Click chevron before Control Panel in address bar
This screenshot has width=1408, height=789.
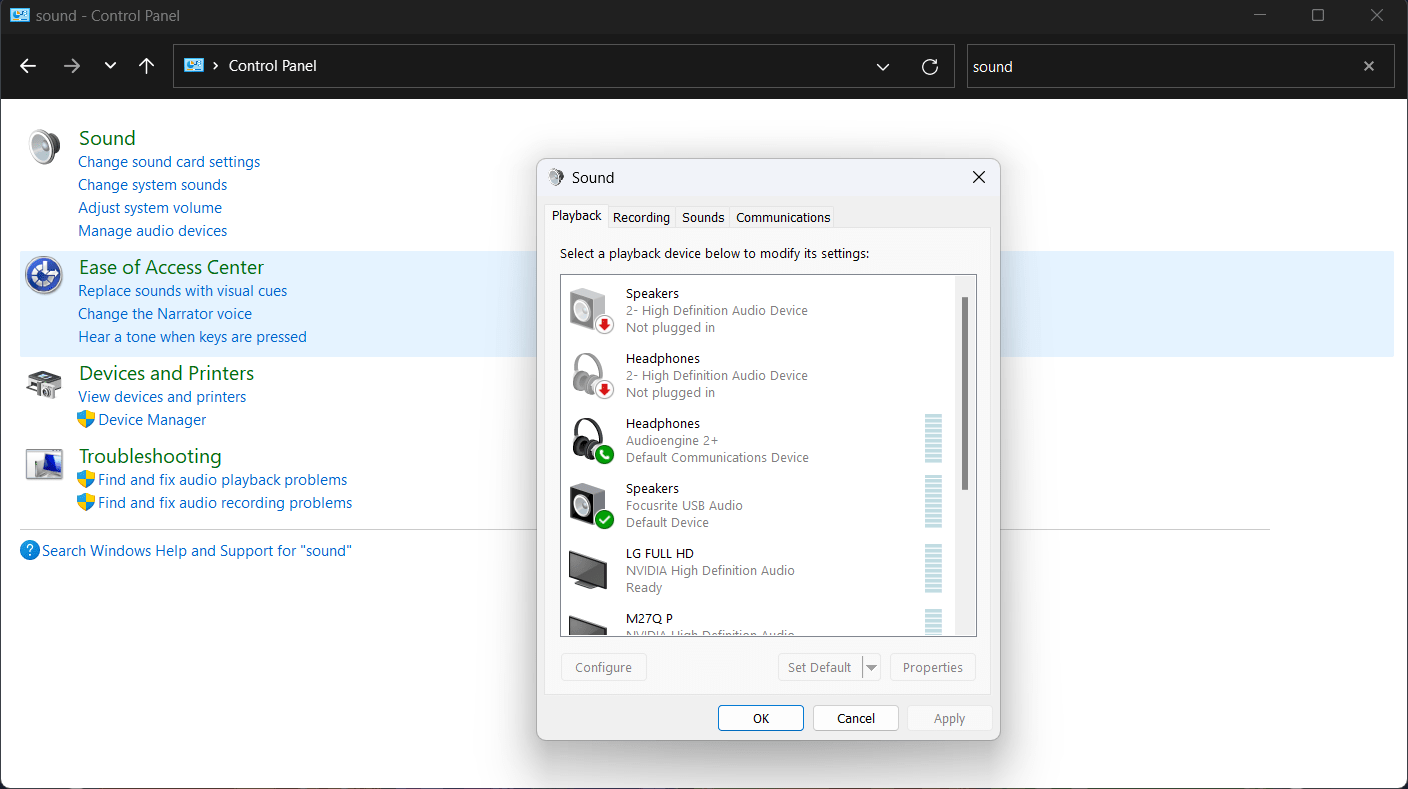(x=216, y=66)
